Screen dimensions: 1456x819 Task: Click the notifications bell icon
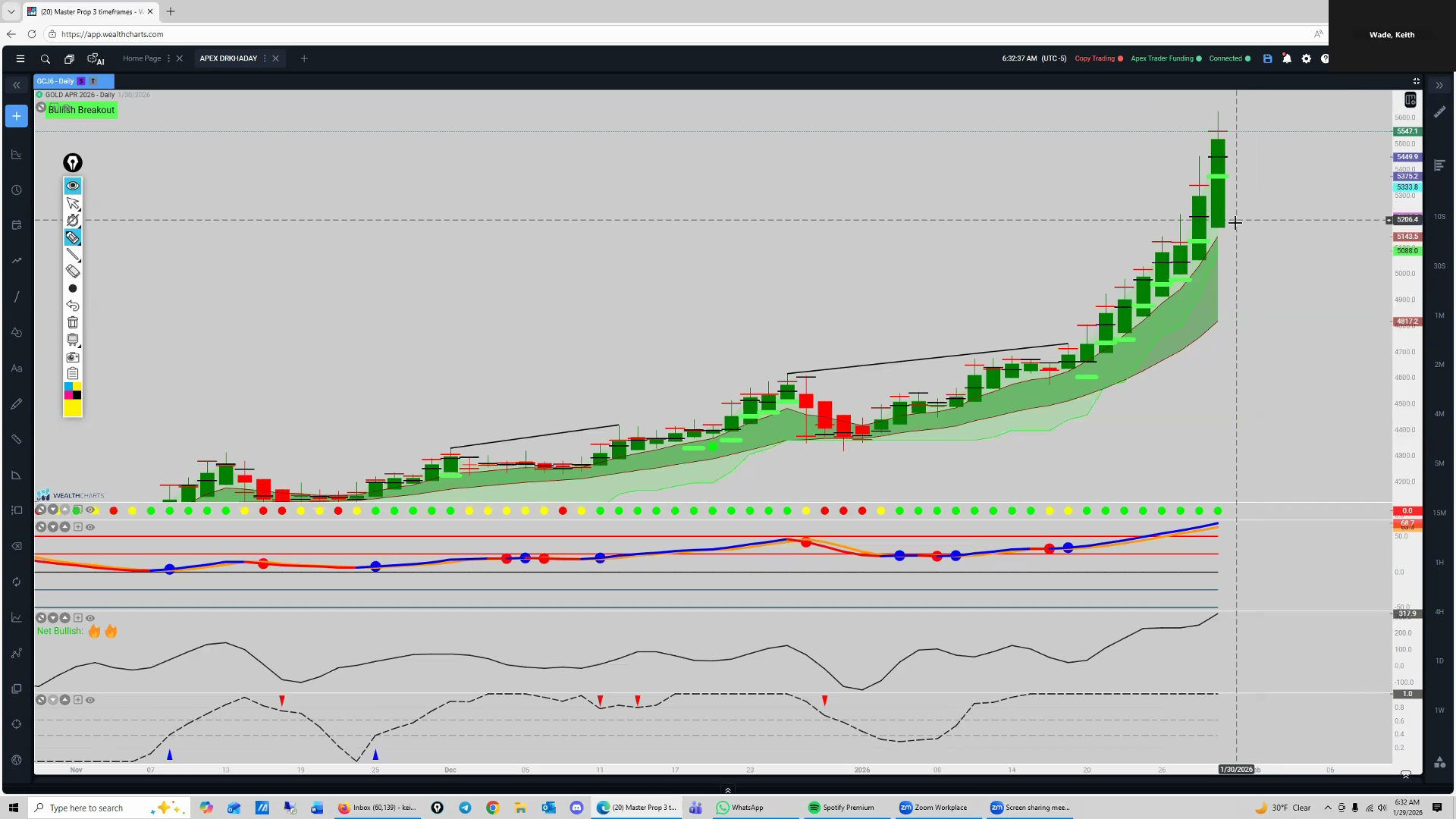1287,58
